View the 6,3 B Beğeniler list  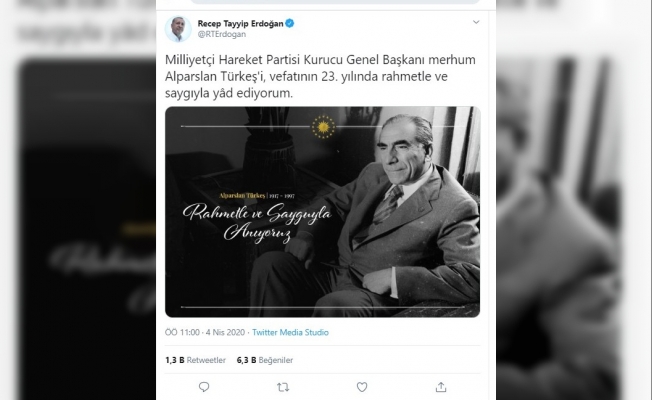click(x=265, y=360)
